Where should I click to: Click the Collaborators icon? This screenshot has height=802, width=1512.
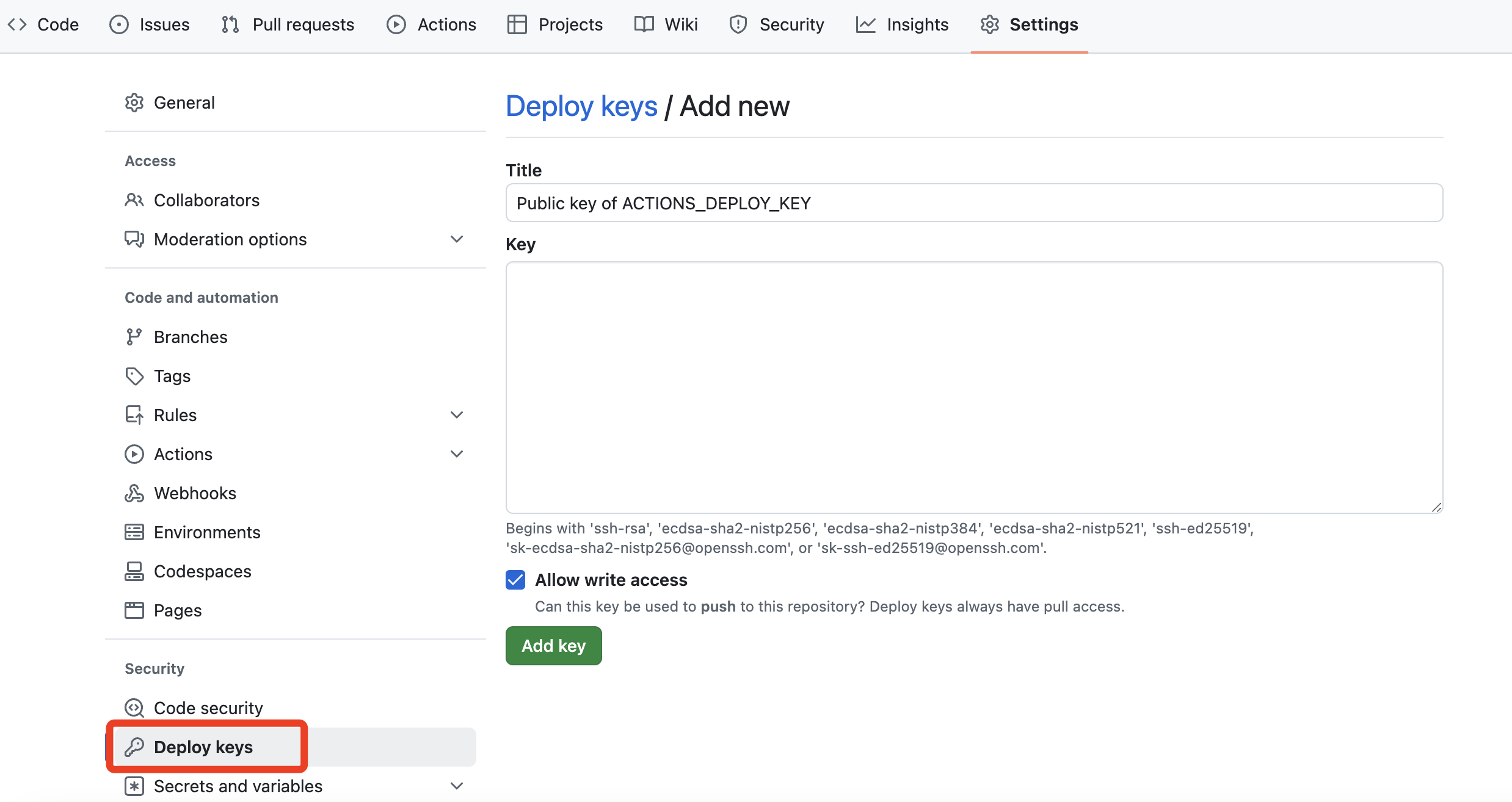(x=134, y=200)
